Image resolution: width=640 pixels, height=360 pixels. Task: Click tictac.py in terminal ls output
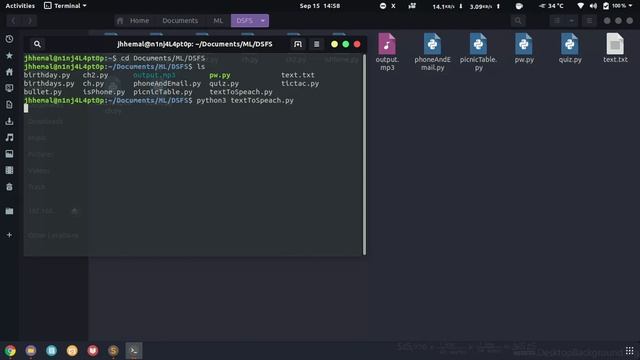click(300, 83)
